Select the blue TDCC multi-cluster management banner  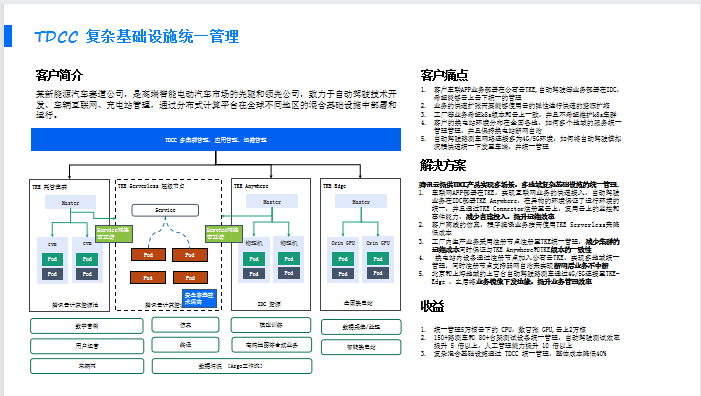[216, 139]
